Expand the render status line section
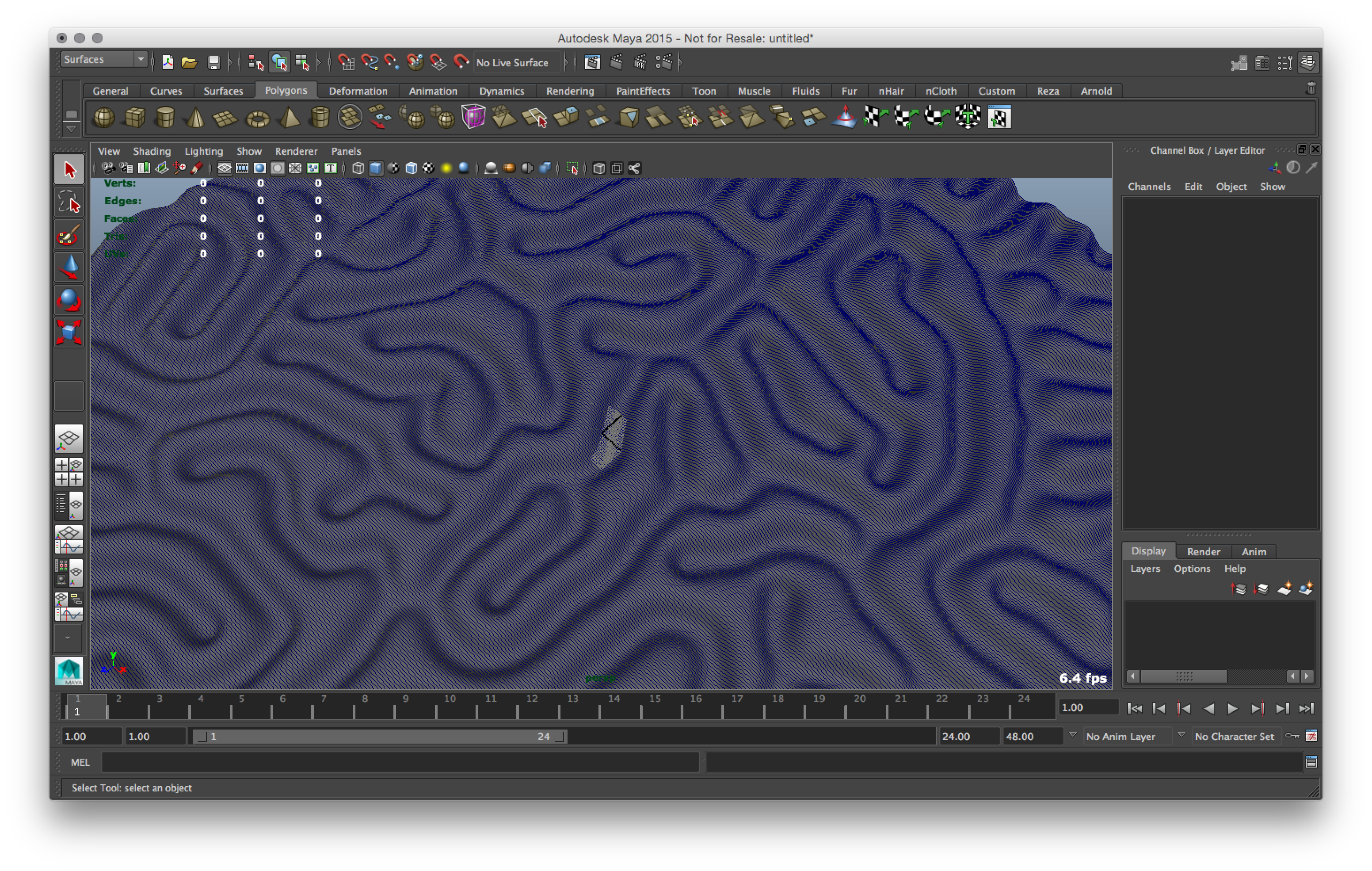 click(681, 62)
